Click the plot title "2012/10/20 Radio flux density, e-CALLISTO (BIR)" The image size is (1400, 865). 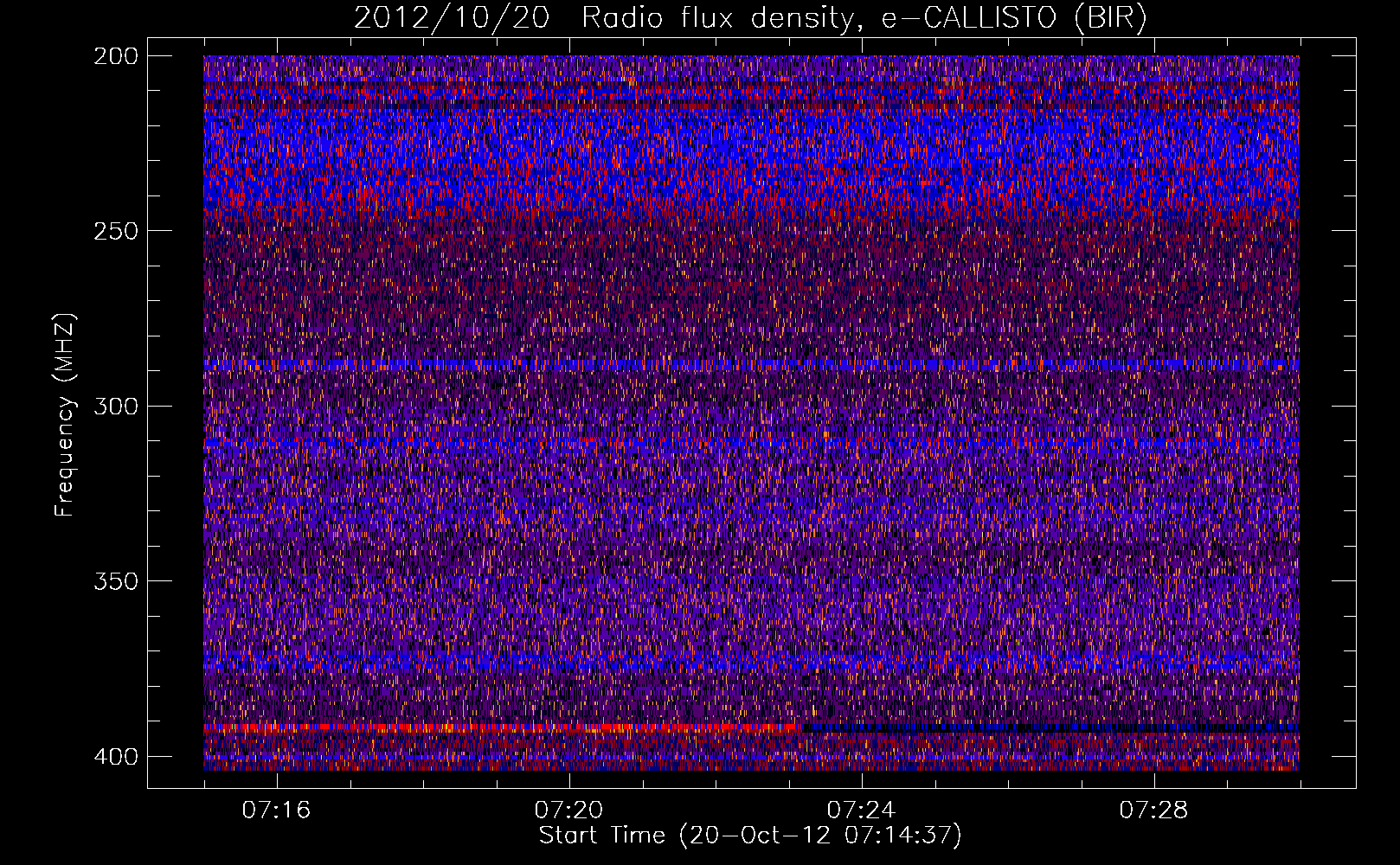pos(750,18)
